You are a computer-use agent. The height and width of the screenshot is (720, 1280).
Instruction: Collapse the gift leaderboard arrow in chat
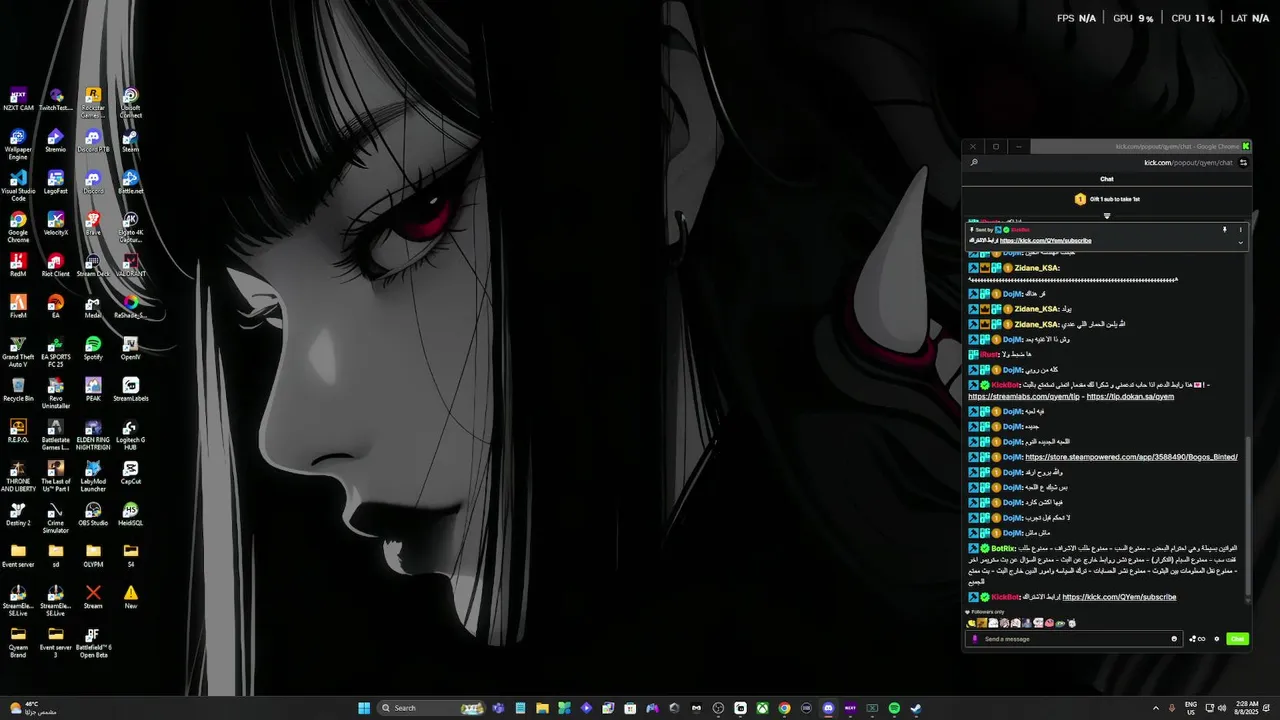pos(1107,216)
